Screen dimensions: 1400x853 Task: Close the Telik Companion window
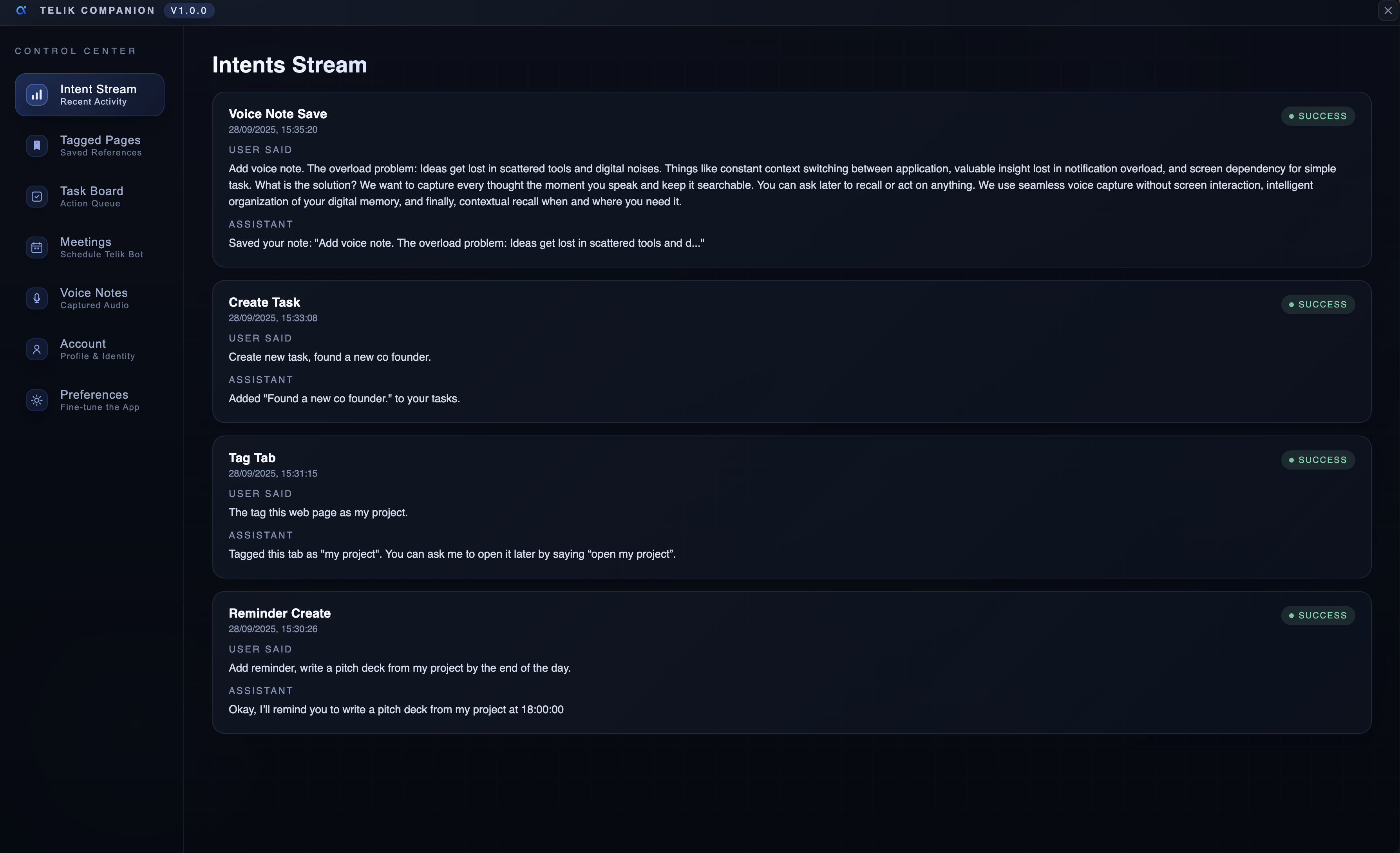(x=1387, y=10)
